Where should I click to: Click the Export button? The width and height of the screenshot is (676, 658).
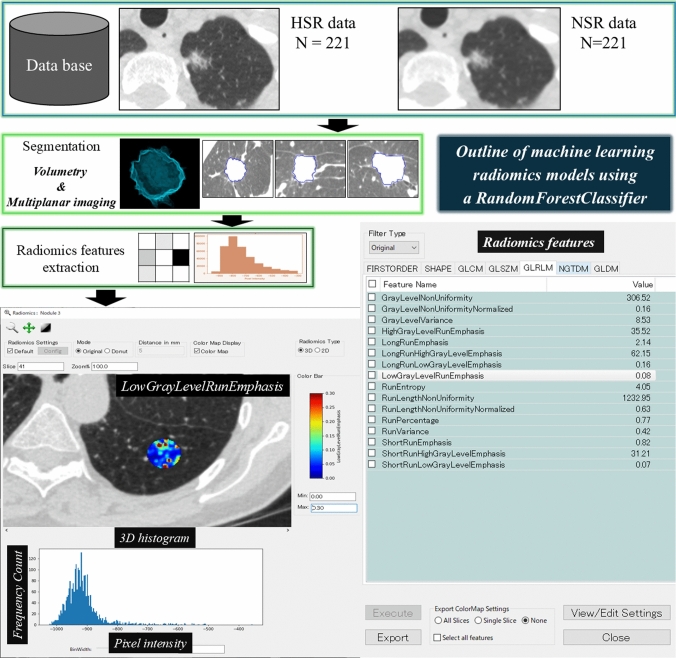tap(393, 637)
